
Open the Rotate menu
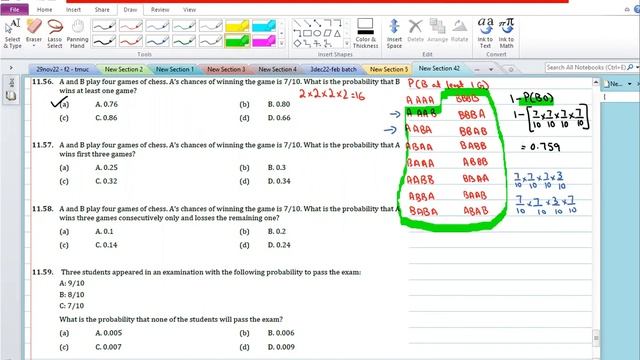[x=459, y=31]
